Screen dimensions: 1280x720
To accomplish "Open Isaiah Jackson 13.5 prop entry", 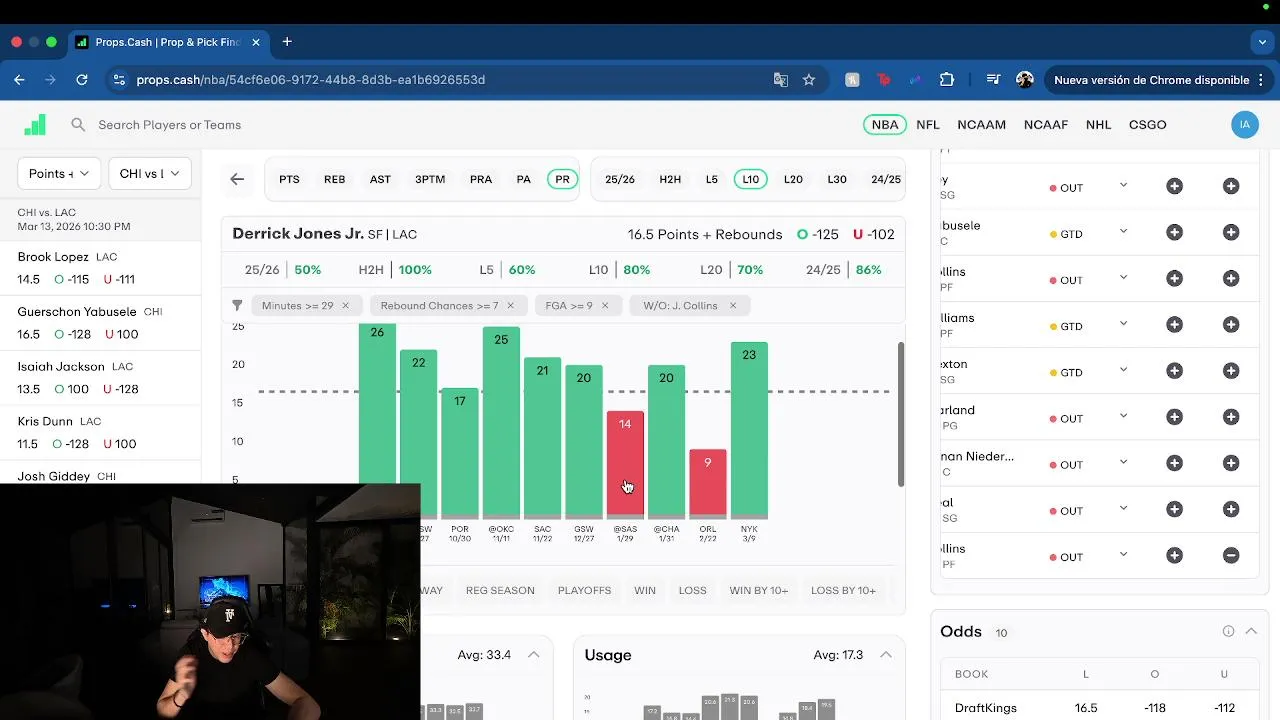I will click(100, 378).
